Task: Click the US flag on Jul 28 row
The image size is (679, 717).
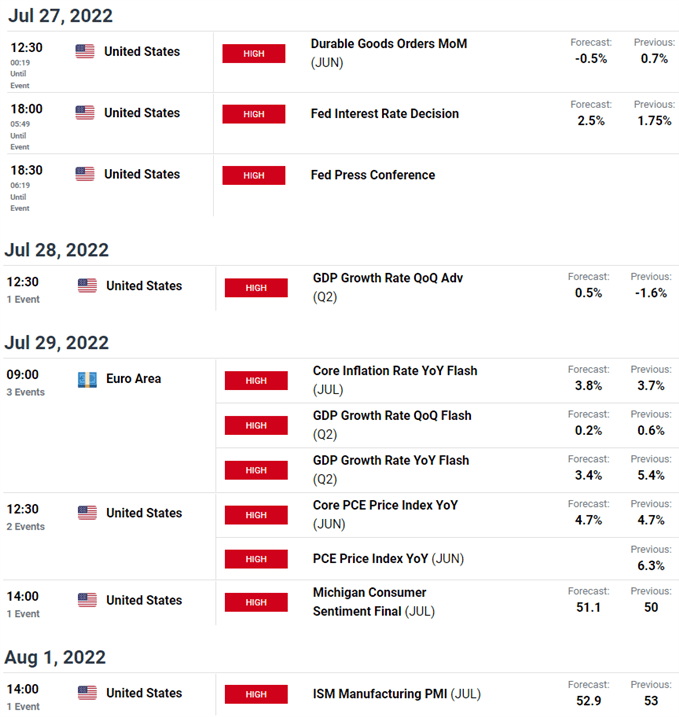Action: click(x=87, y=285)
